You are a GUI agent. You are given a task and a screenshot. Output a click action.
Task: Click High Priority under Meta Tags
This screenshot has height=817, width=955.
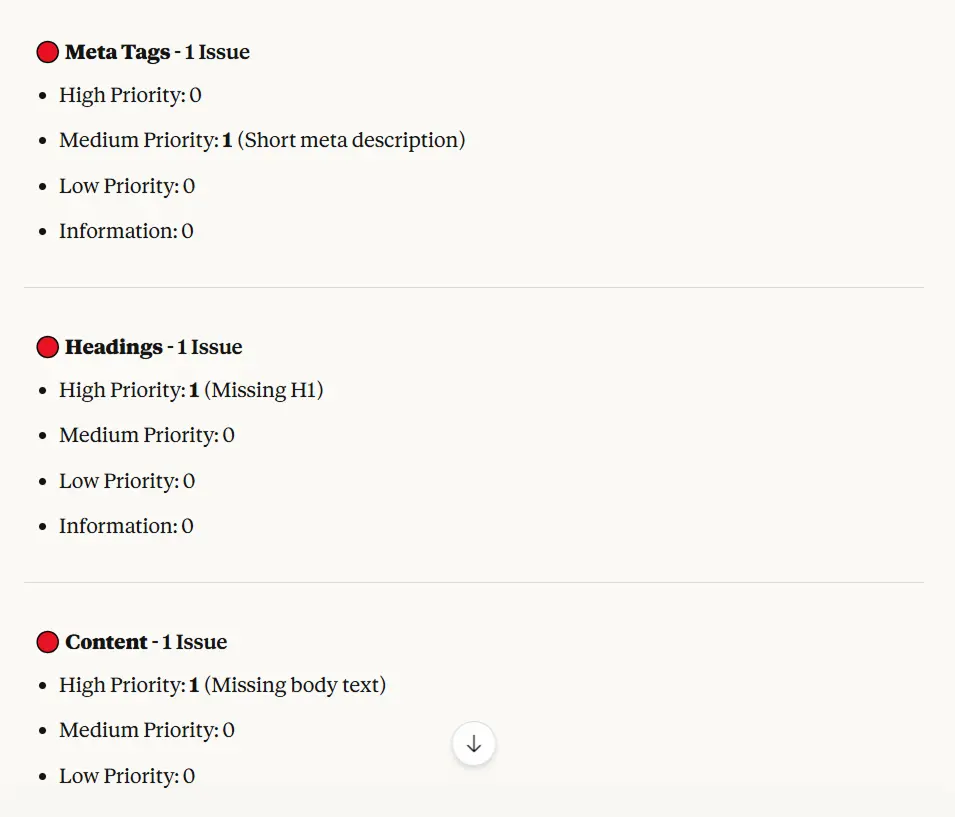pos(129,95)
